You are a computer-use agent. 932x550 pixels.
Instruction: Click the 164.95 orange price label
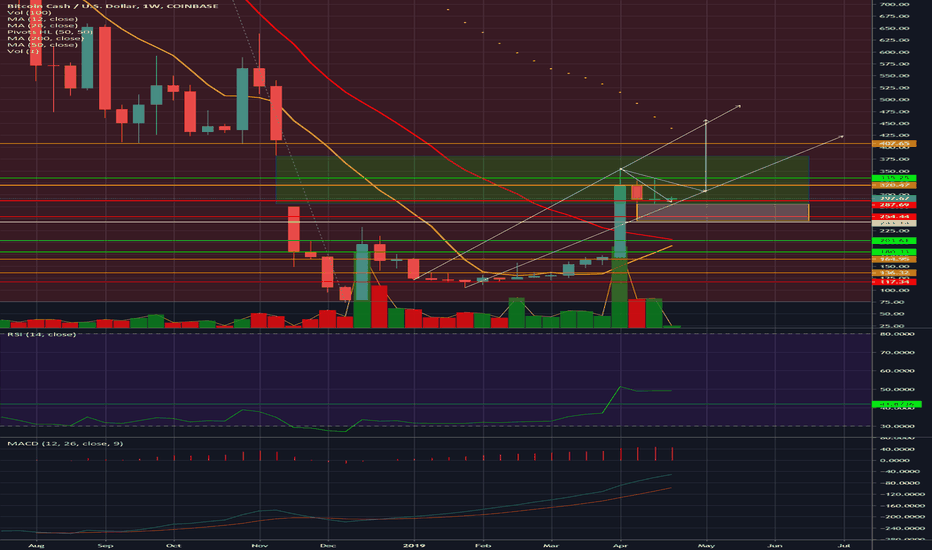[894, 259]
